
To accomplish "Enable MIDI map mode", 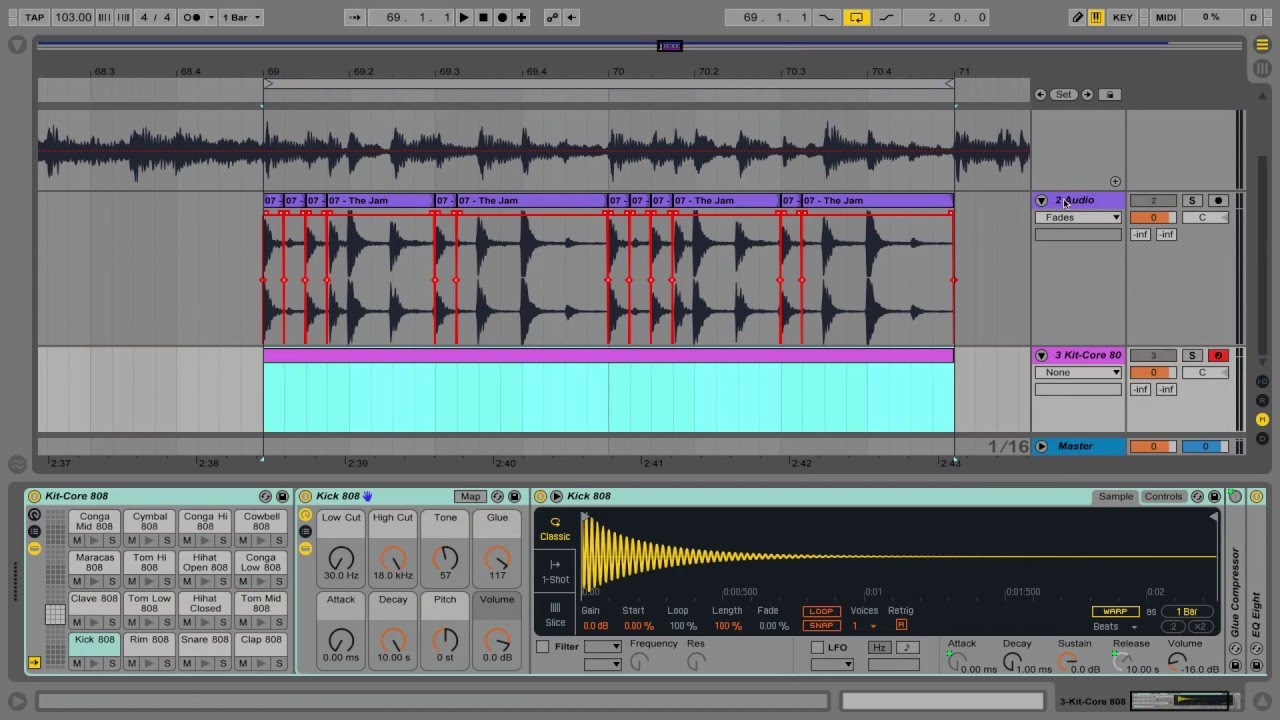I will [1165, 17].
